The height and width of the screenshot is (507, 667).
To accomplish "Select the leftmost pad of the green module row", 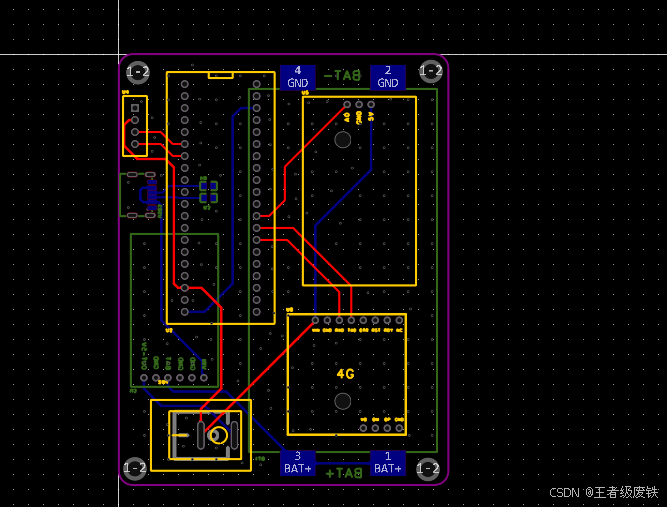I will (144, 377).
